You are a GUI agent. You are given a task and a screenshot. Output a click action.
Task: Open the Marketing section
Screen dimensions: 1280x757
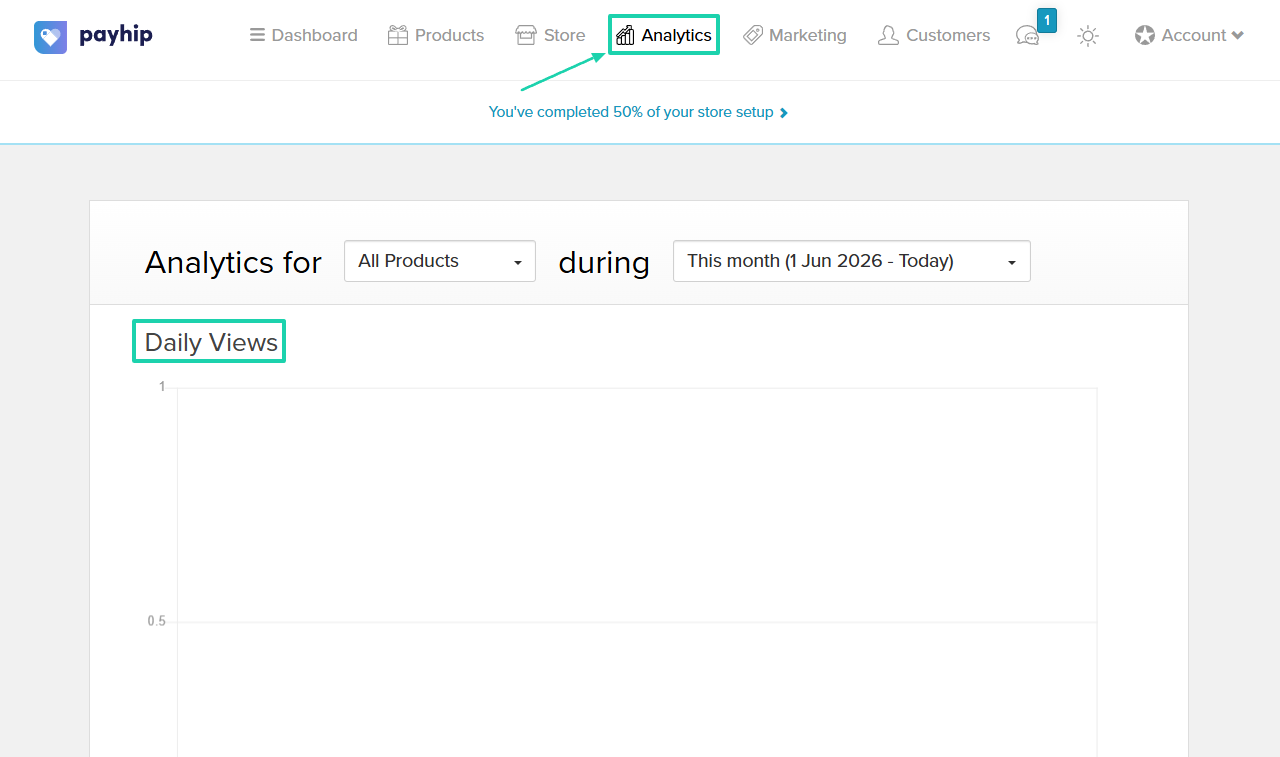coord(795,35)
